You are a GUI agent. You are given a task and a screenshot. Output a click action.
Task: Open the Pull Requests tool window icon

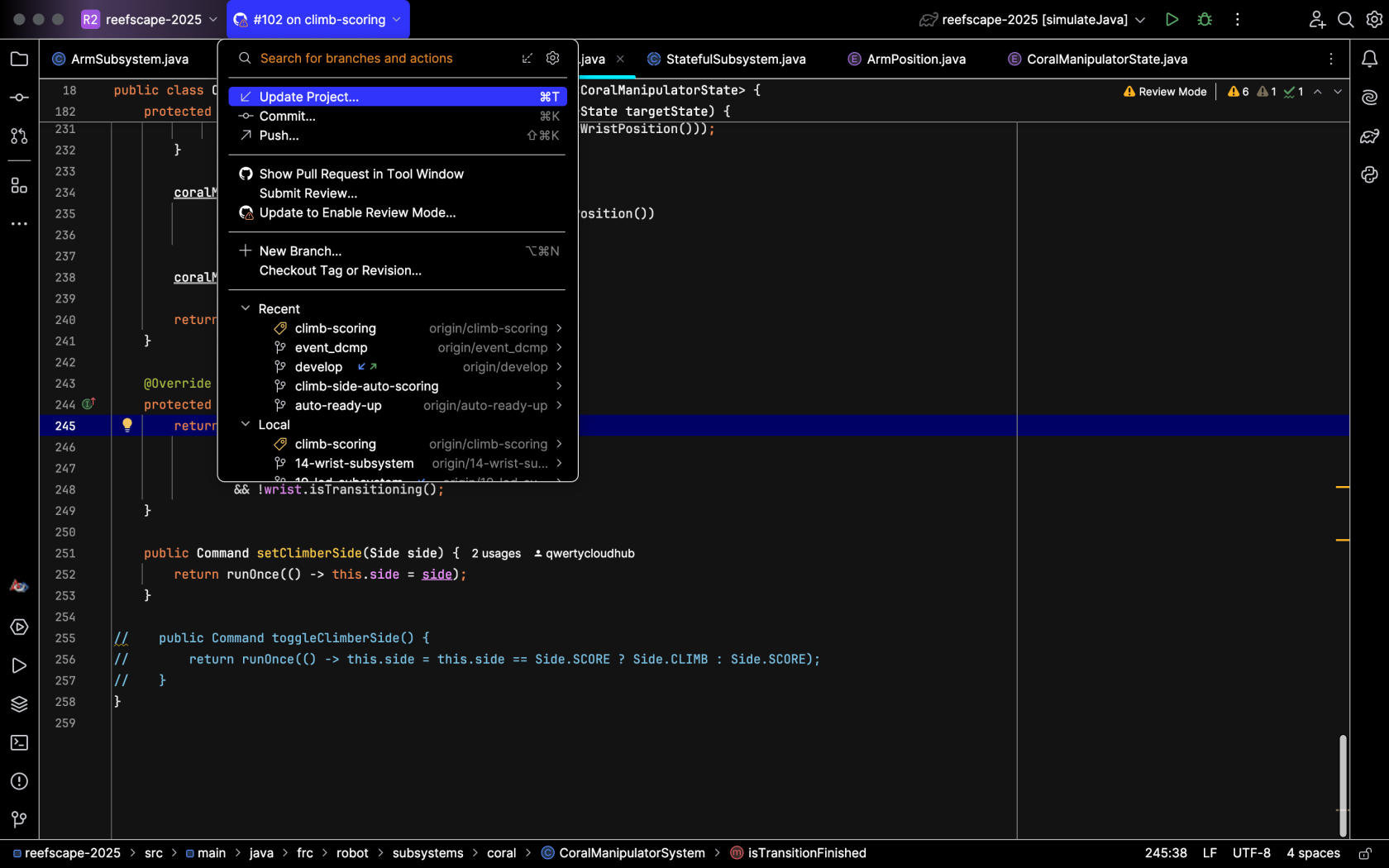19,136
